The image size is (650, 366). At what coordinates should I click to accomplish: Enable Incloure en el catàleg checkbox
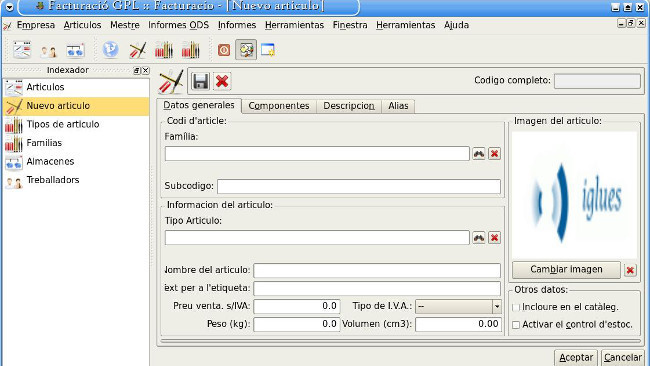(x=516, y=308)
